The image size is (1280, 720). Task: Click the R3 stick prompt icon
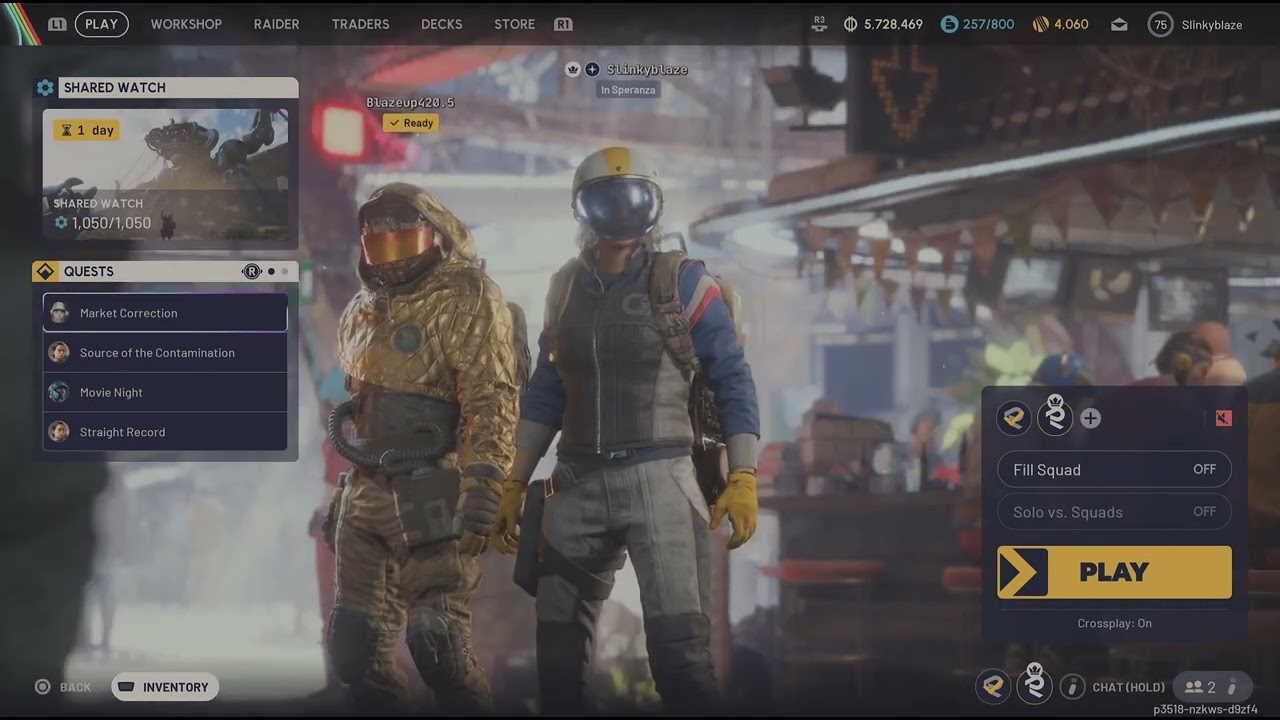pyautogui.click(x=820, y=22)
